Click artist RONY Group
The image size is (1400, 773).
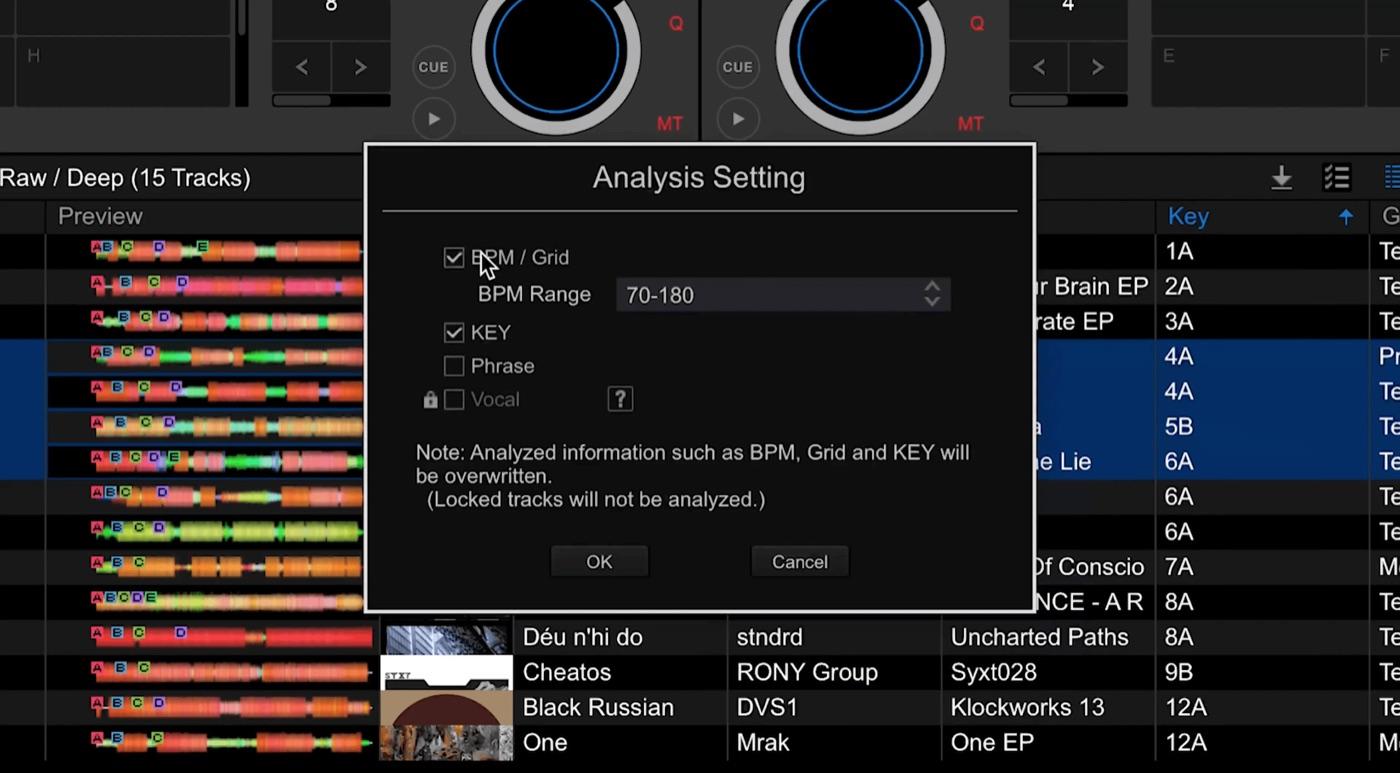pyautogui.click(x=807, y=672)
